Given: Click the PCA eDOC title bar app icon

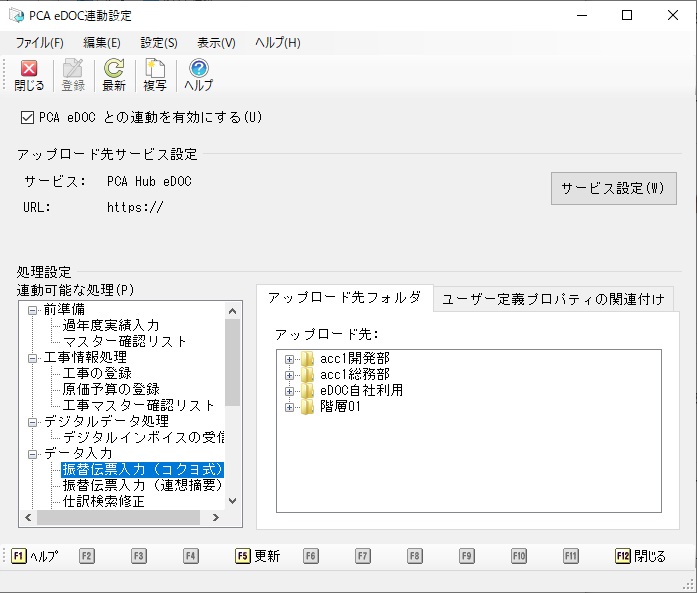Looking at the screenshot, I should (16, 15).
